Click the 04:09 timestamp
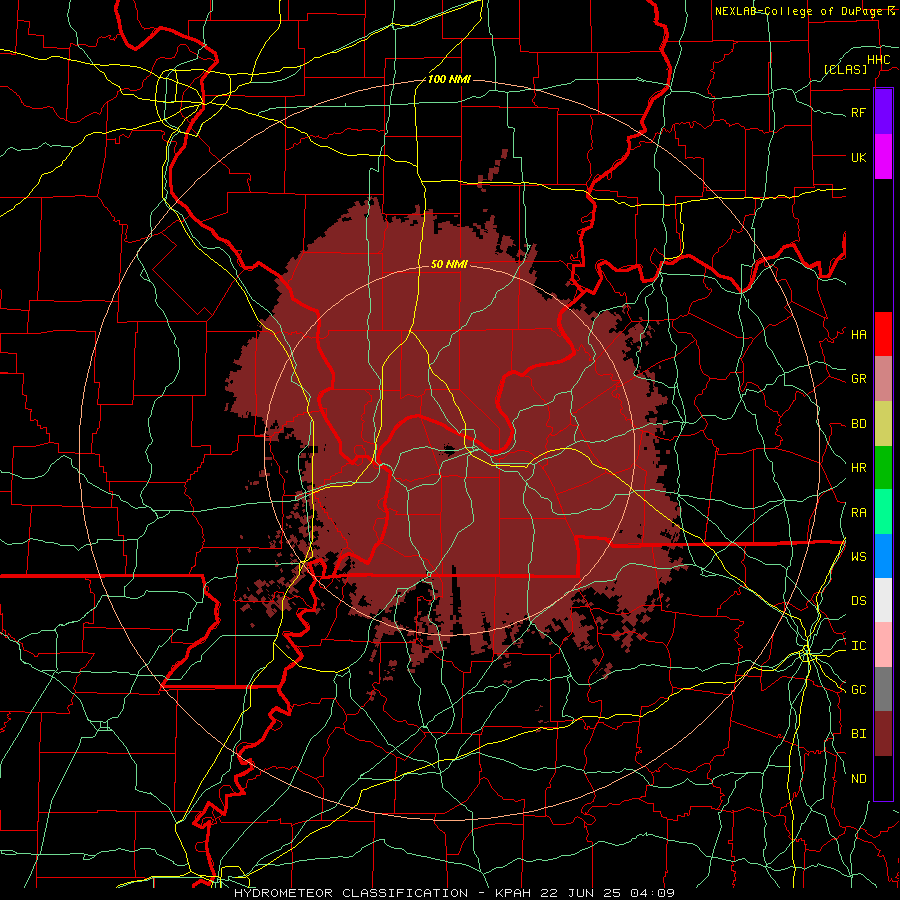The height and width of the screenshot is (900, 900). pyautogui.click(x=651, y=893)
